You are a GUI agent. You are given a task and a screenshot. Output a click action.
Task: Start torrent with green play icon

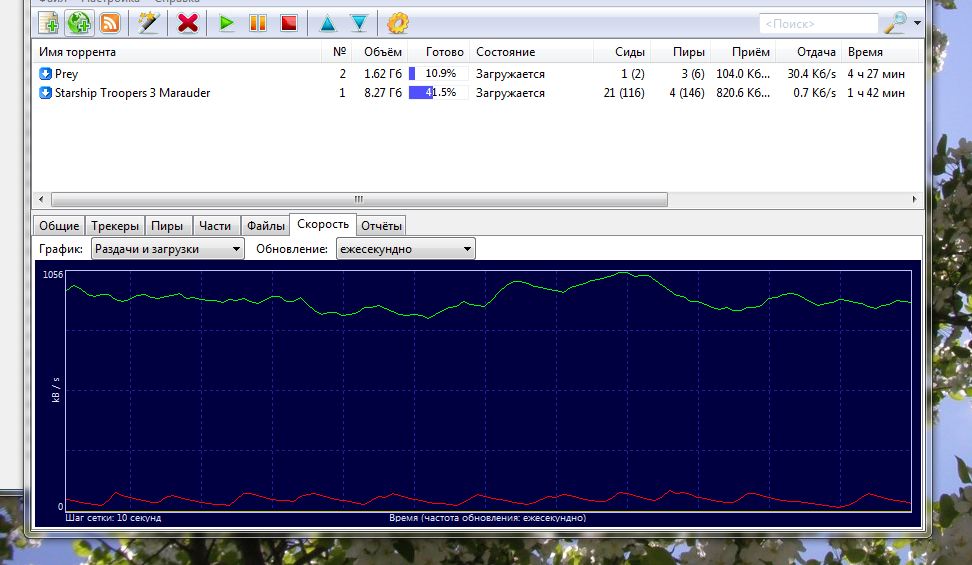pyautogui.click(x=227, y=22)
